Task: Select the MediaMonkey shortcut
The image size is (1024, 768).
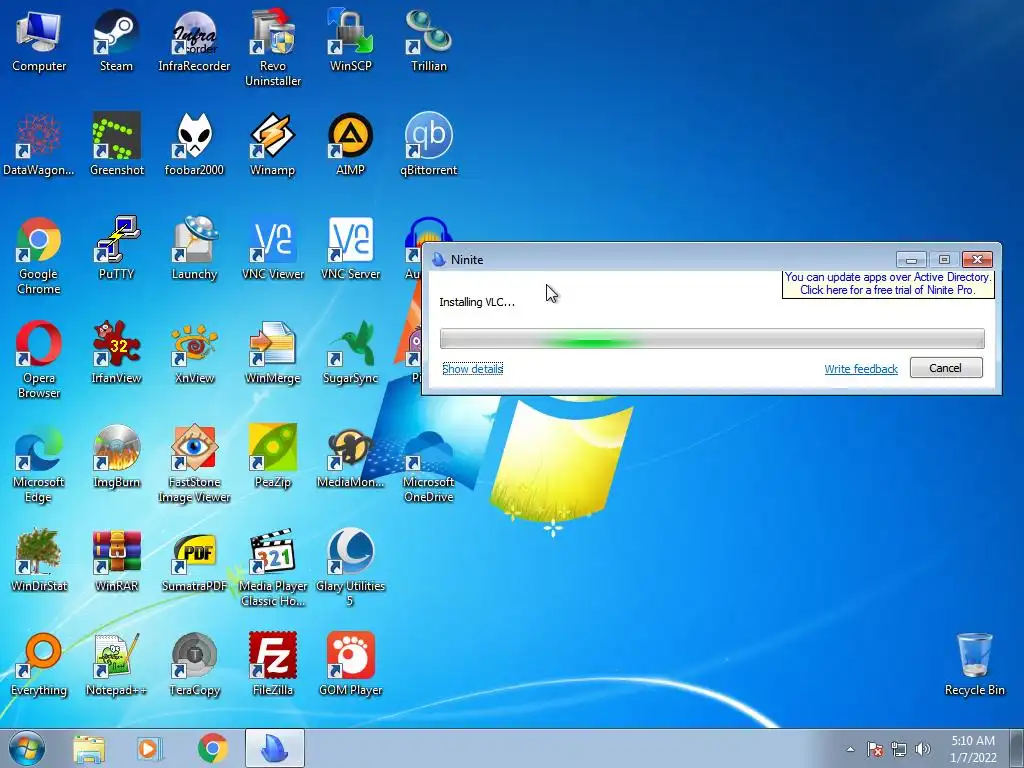Action: [x=350, y=456]
